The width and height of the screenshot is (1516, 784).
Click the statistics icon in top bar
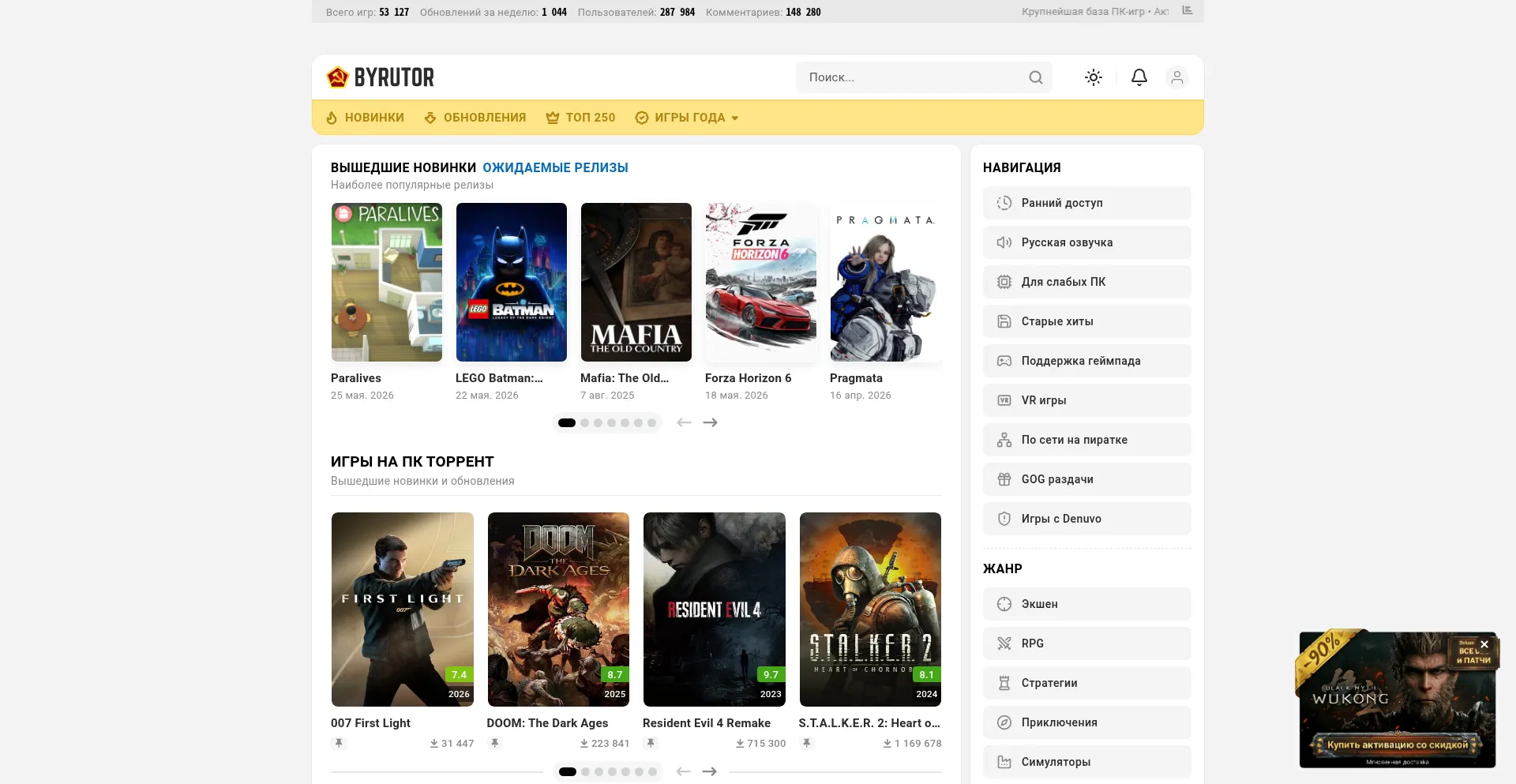click(1188, 10)
